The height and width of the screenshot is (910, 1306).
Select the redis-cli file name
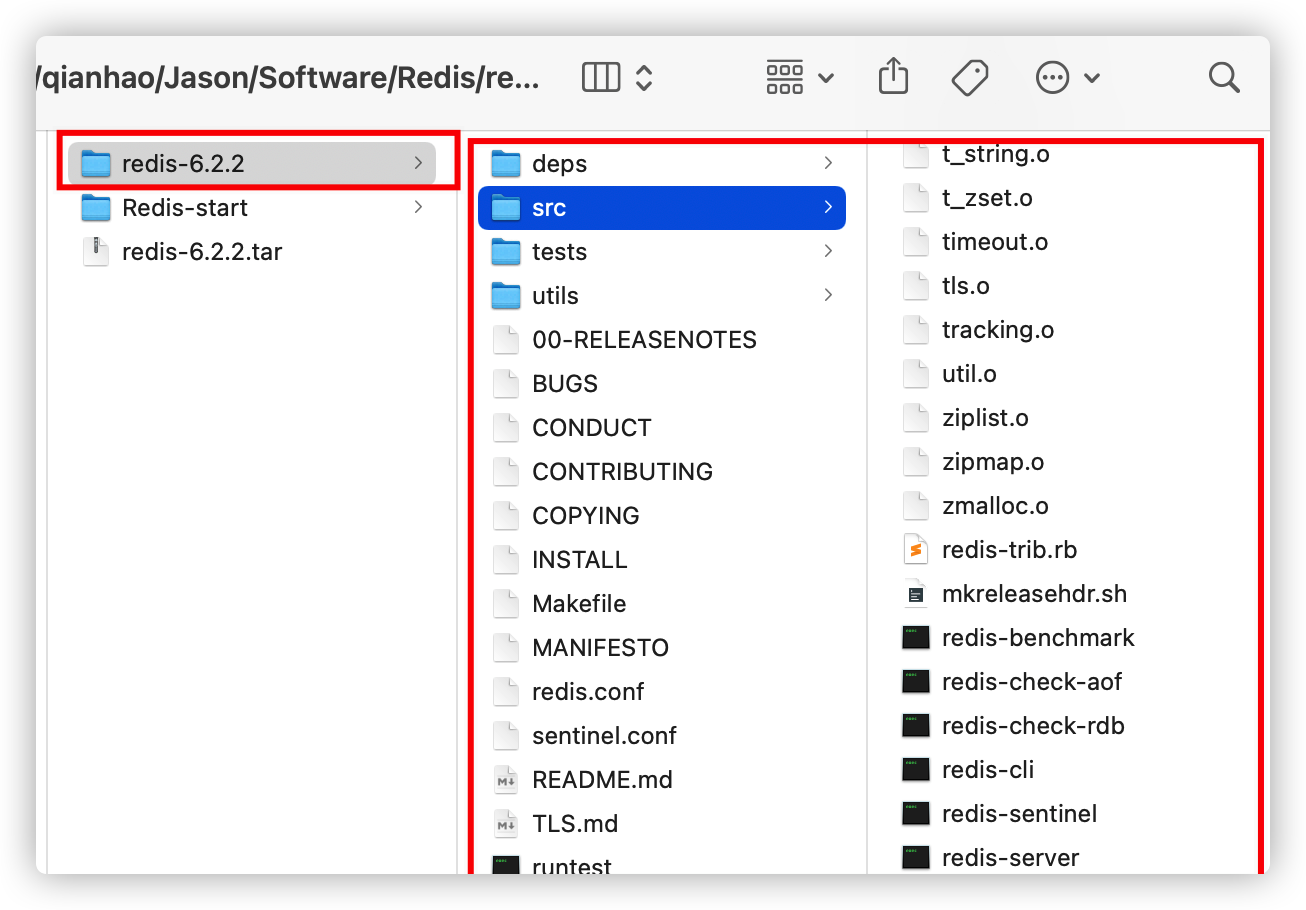pyautogui.click(x=988, y=770)
